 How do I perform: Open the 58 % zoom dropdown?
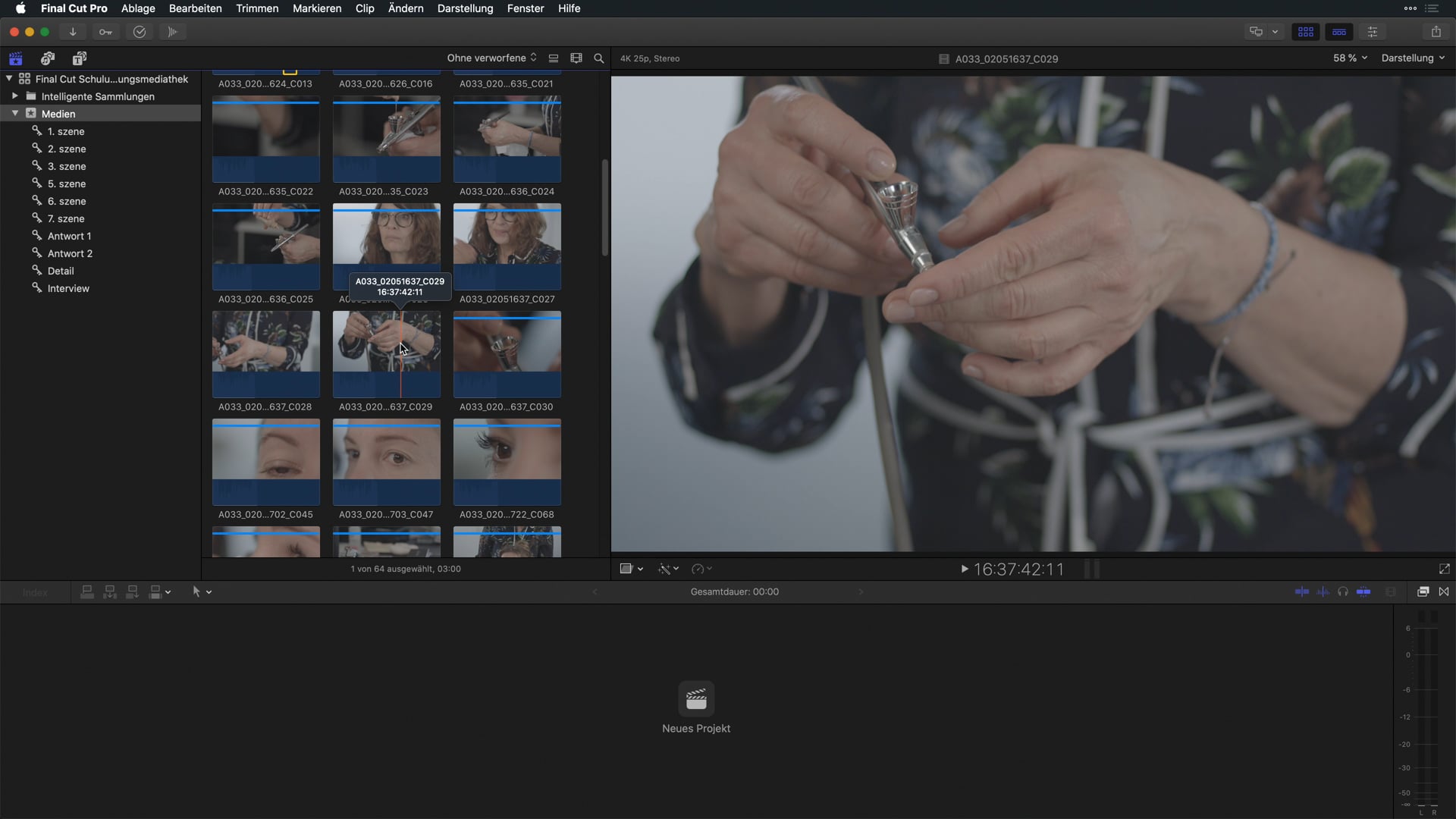pyautogui.click(x=1350, y=58)
